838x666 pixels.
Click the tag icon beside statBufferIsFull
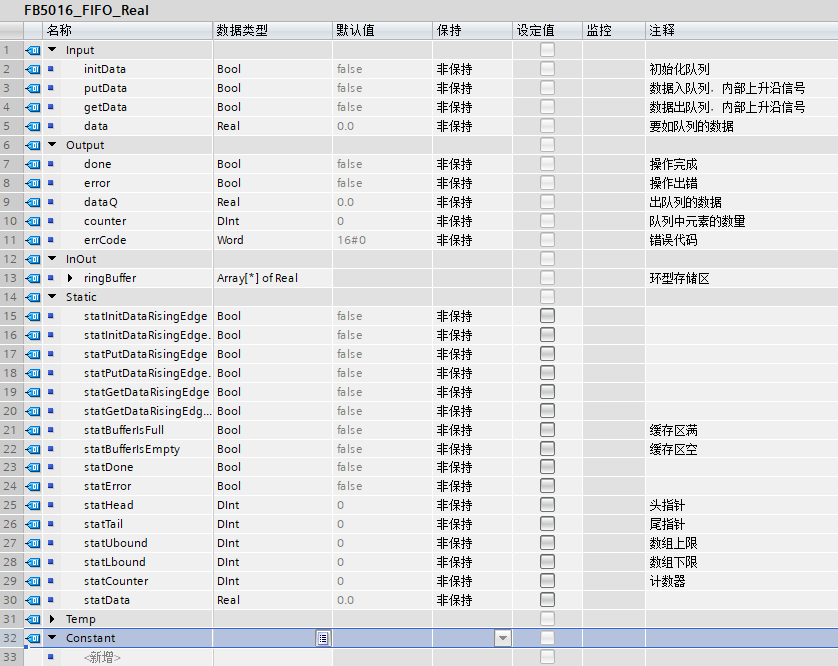pos(33,430)
